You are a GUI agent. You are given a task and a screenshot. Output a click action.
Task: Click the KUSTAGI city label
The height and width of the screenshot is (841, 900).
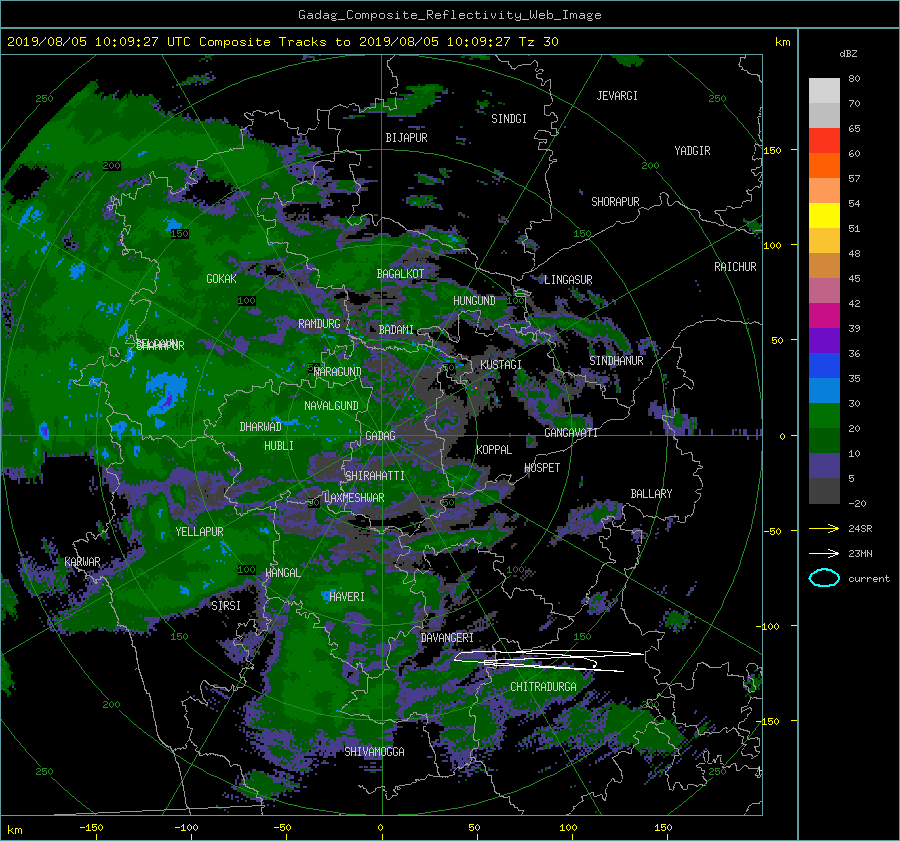(x=501, y=365)
